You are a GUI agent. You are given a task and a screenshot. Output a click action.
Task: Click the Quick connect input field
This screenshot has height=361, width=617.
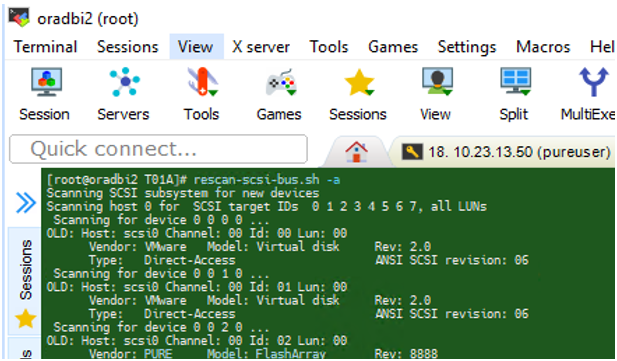tap(158, 149)
